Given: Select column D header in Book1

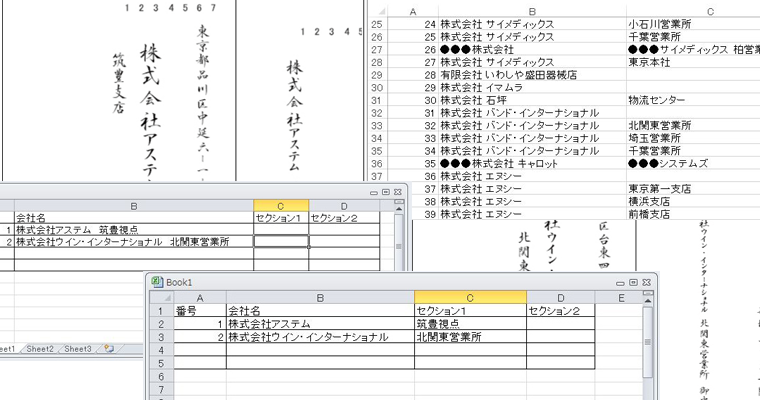Looking at the screenshot, I should 561,298.
